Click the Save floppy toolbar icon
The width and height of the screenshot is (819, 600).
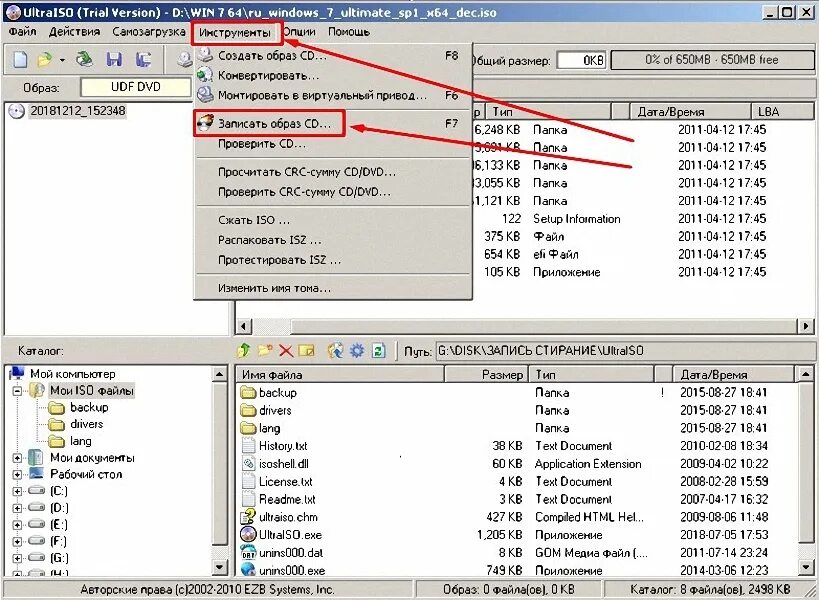[x=114, y=60]
